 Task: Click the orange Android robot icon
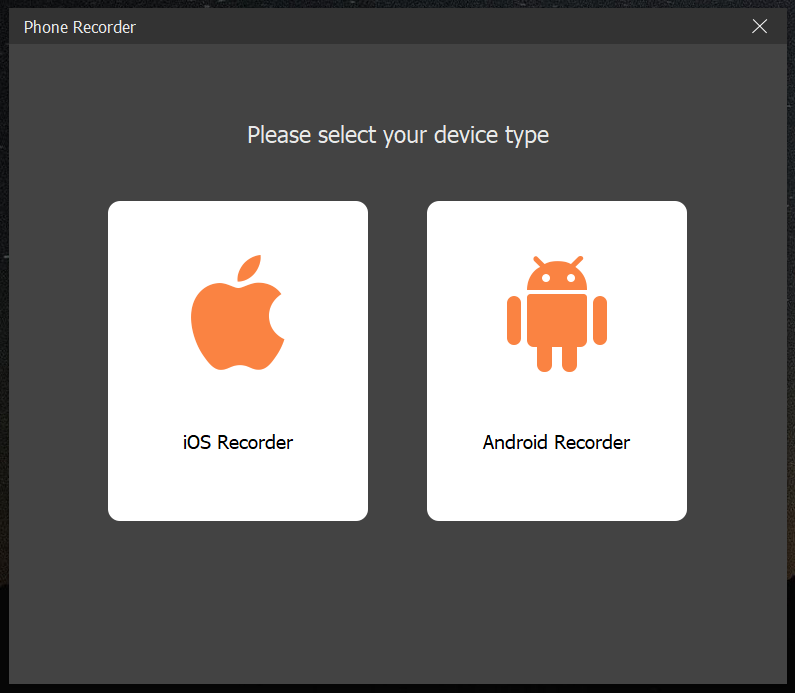point(557,314)
